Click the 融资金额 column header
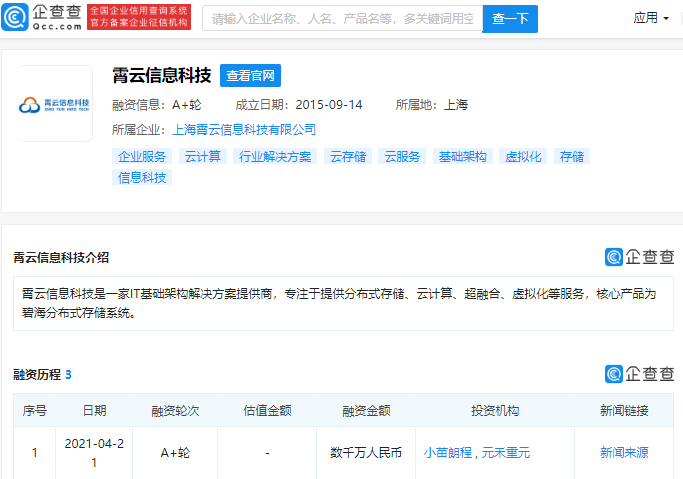This screenshot has width=683, height=479. tap(366, 411)
